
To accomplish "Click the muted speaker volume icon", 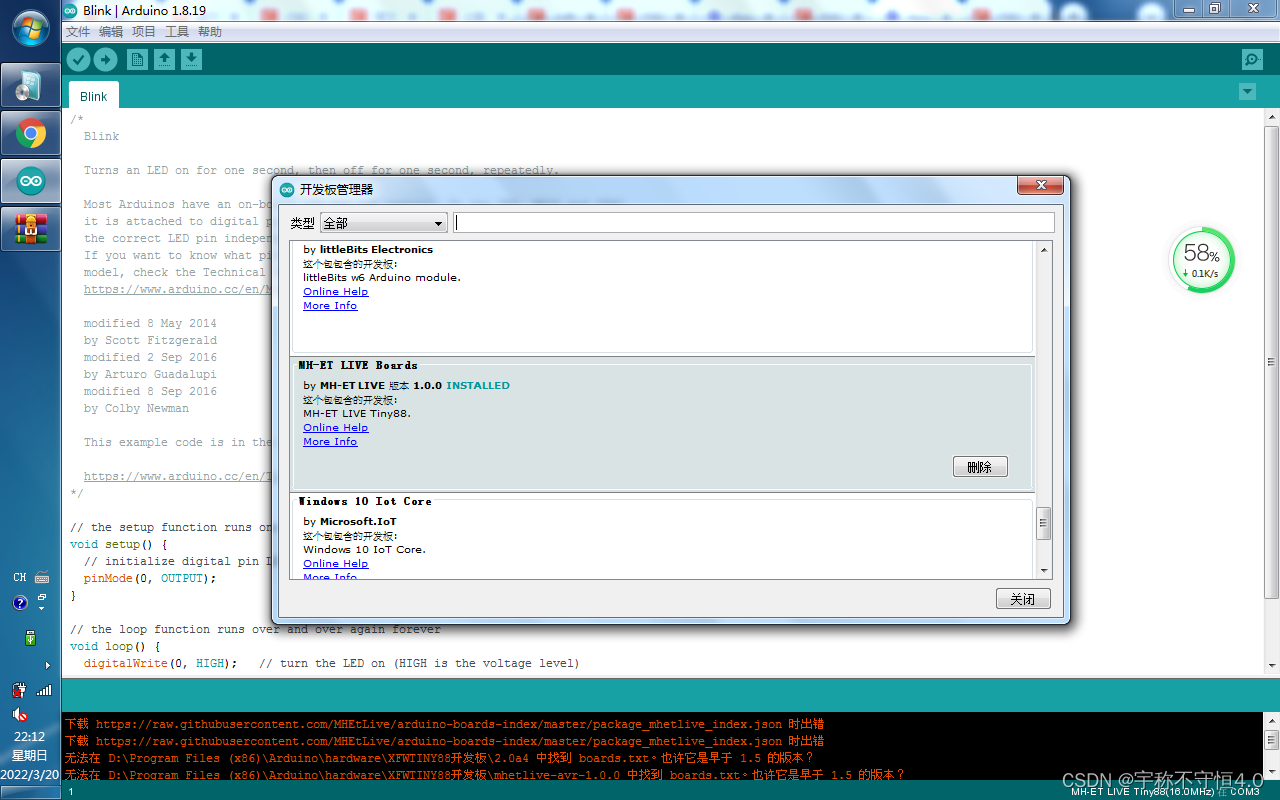I will pos(20,715).
